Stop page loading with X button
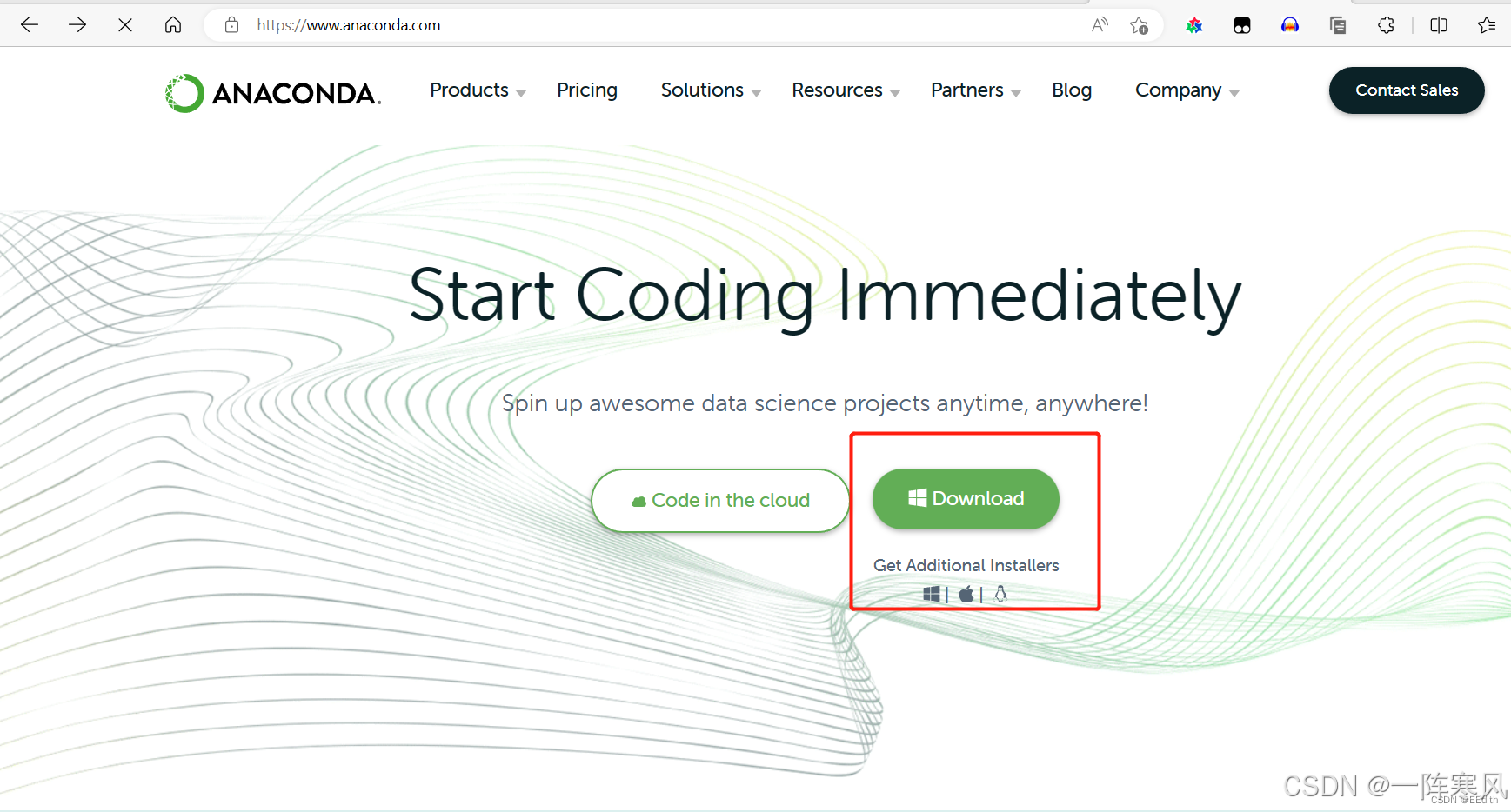The width and height of the screenshot is (1511, 812). click(125, 25)
